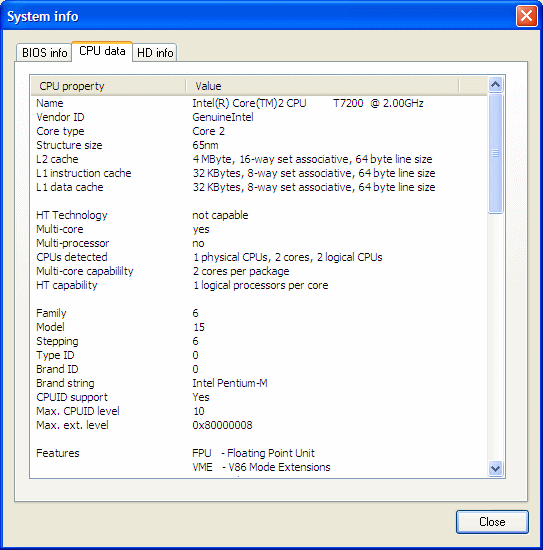Select the HT capability row
543x550 pixels.
(259, 285)
